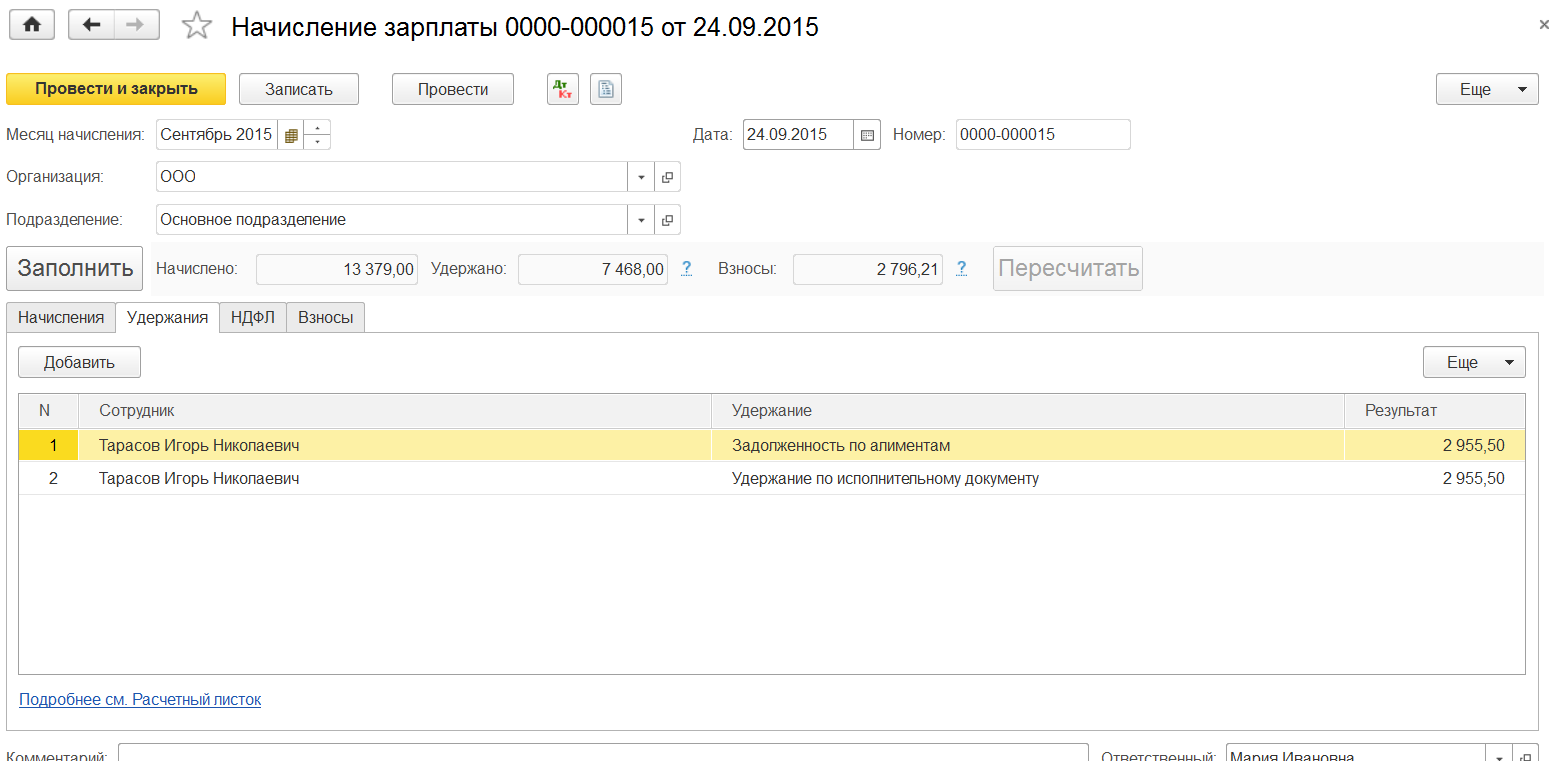Switch to the НДФЛ tab
This screenshot has width=1550, height=768.
tap(252, 317)
